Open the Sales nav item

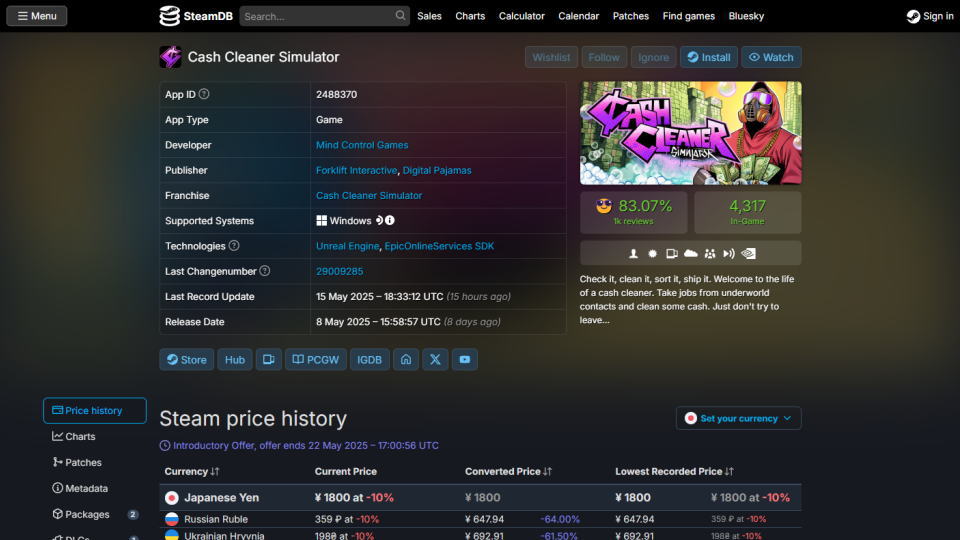(429, 16)
